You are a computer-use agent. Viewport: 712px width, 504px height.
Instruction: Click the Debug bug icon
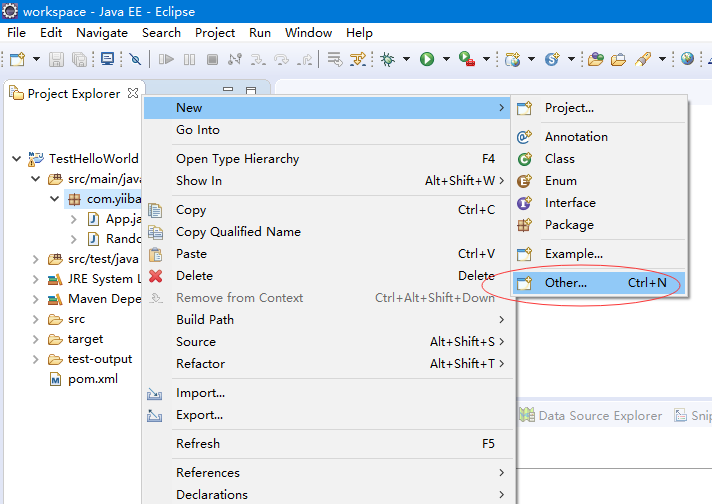(387, 59)
